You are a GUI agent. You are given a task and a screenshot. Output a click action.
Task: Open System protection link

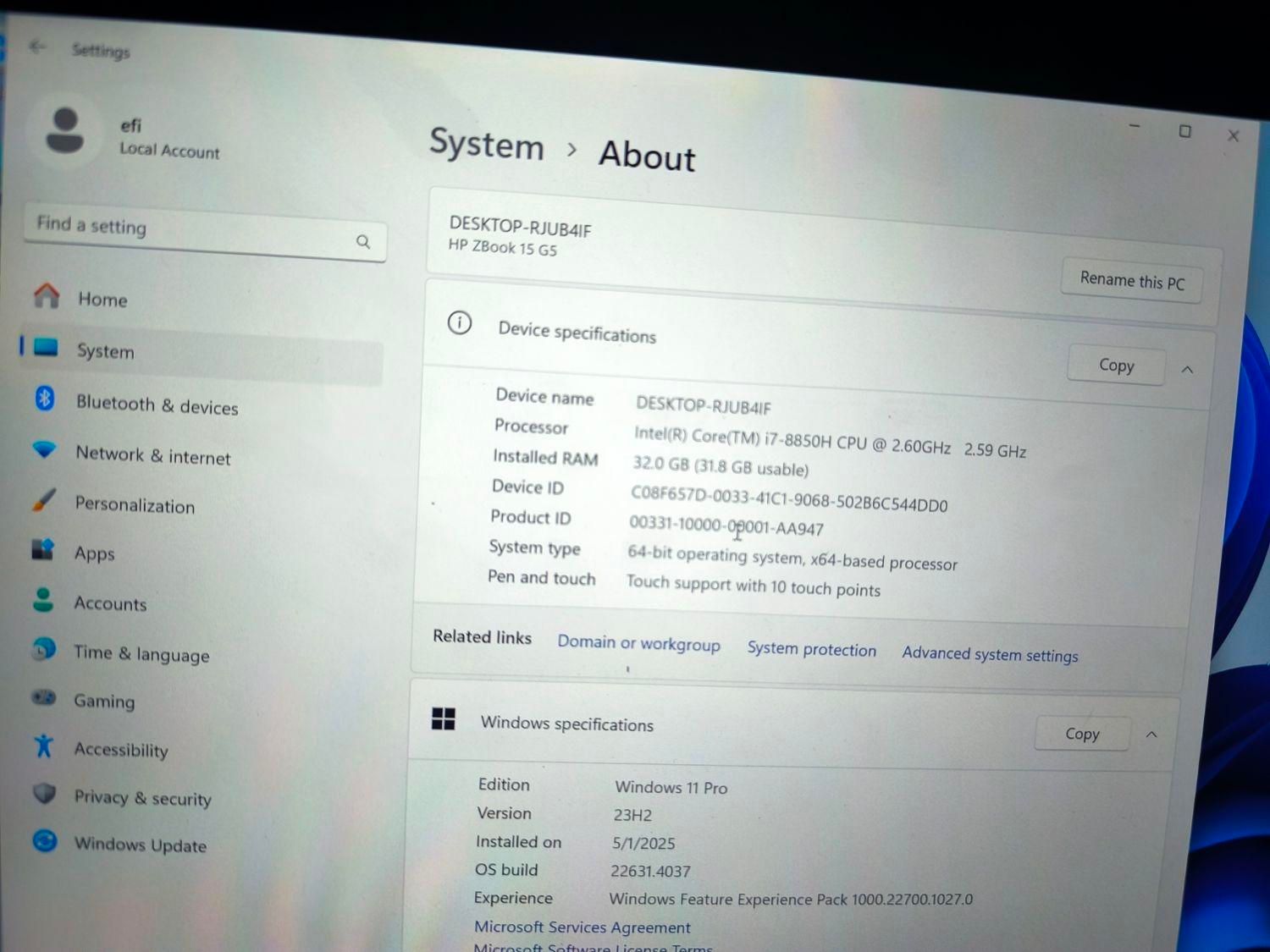(x=811, y=649)
